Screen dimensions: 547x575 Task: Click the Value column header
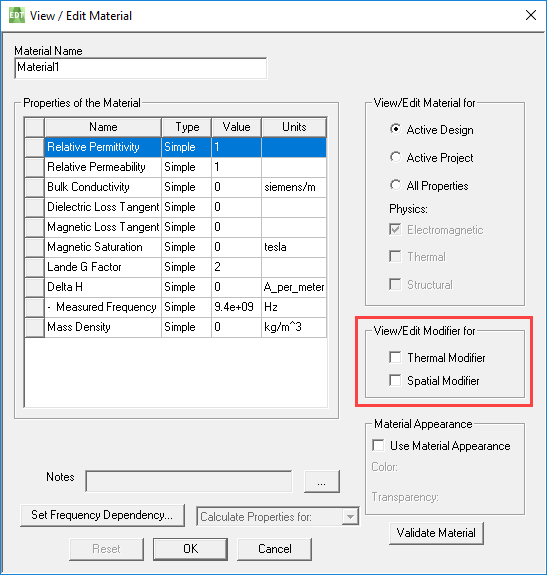(236, 127)
